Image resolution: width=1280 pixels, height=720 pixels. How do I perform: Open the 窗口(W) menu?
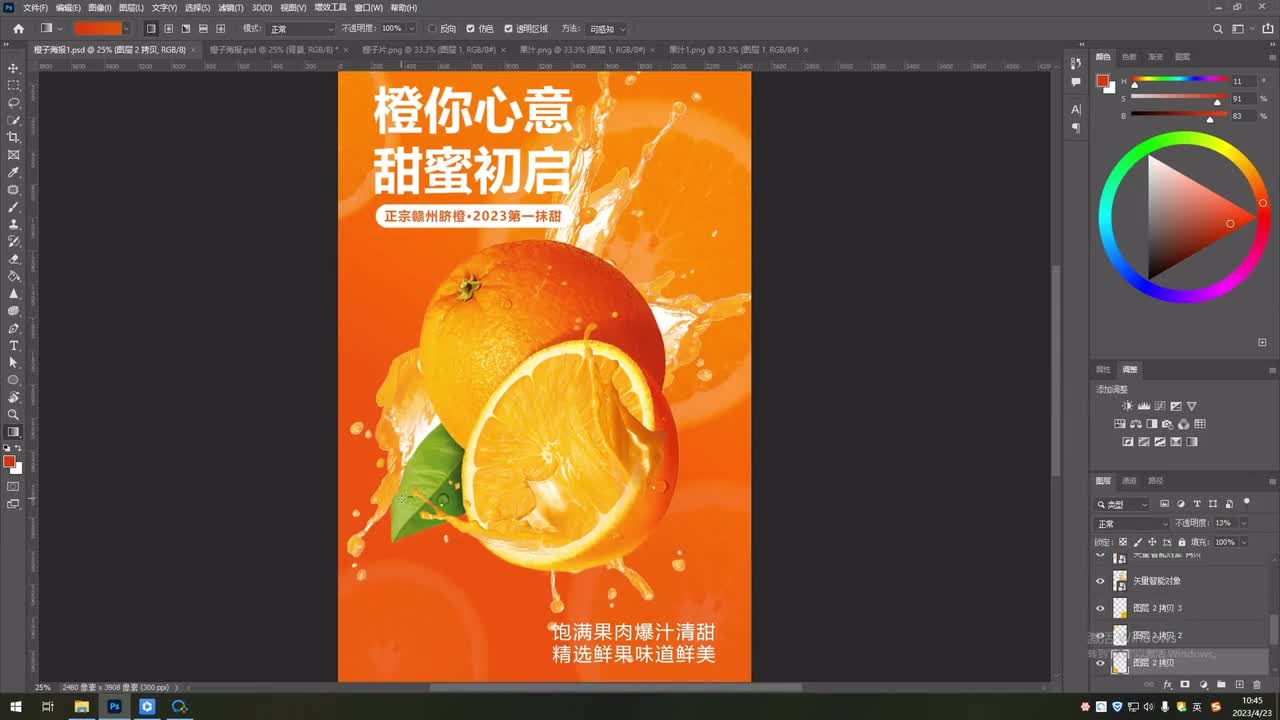(x=369, y=7)
